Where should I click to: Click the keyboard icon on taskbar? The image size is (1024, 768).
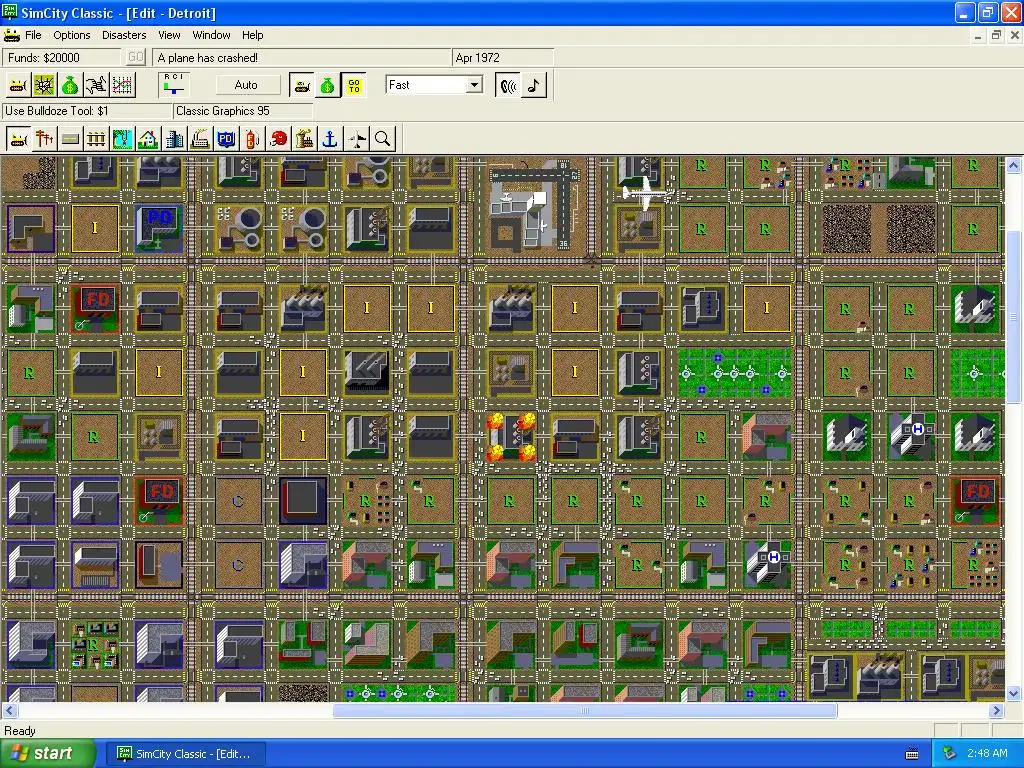pyautogui.click(x=912, y=754)
